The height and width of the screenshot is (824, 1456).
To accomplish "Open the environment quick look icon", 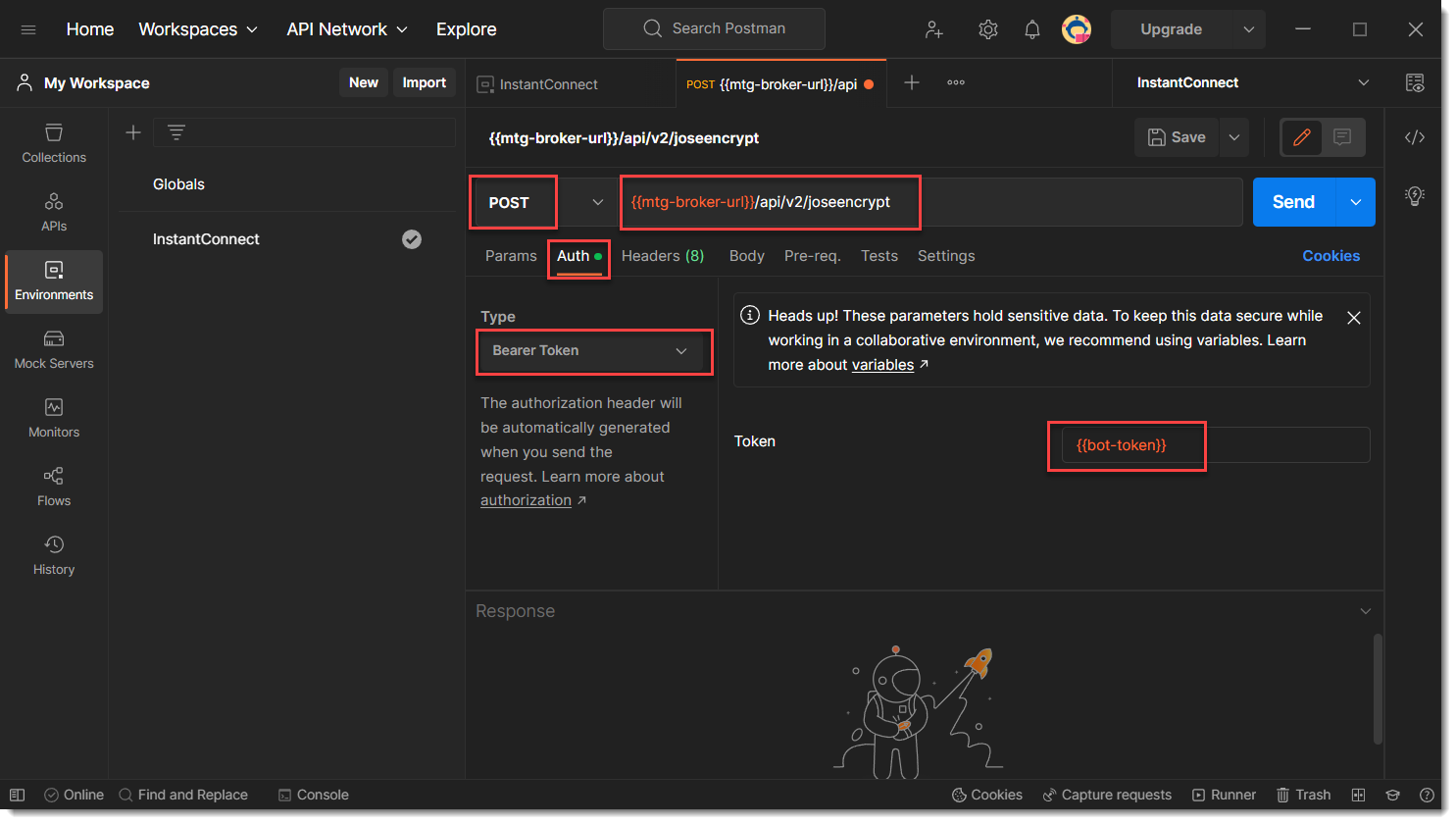I will pyautogui.click(x=1415, y=83).
